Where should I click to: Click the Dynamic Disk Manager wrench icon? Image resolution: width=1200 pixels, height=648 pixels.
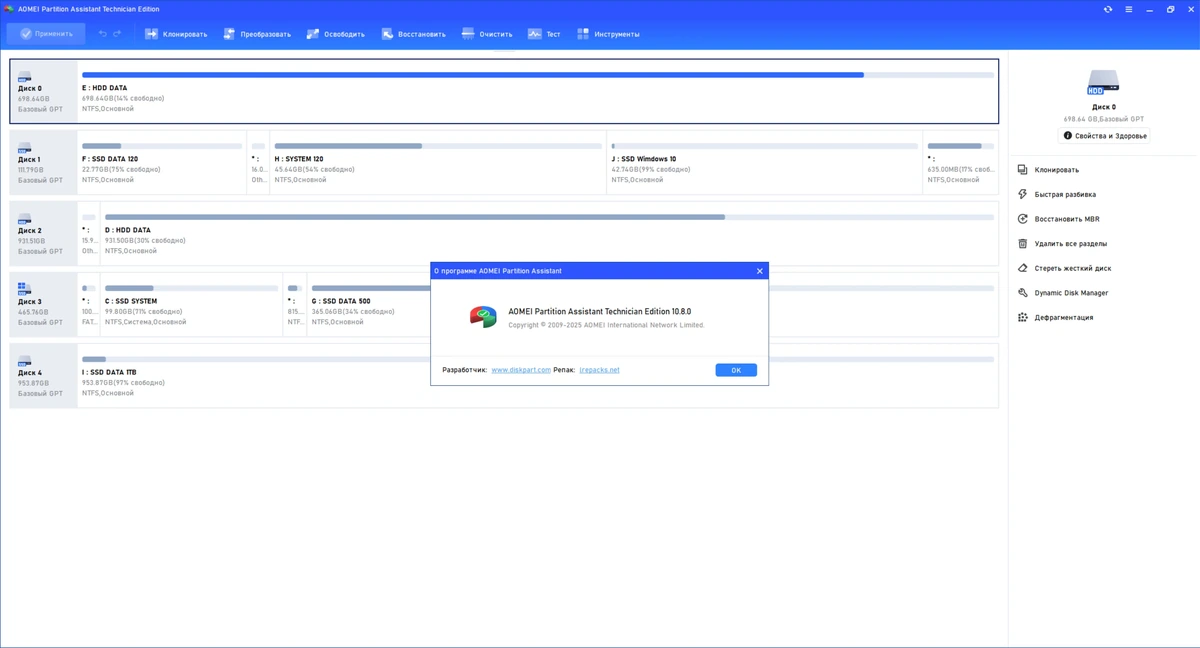pyautogui.click(x=1022, y=293)
